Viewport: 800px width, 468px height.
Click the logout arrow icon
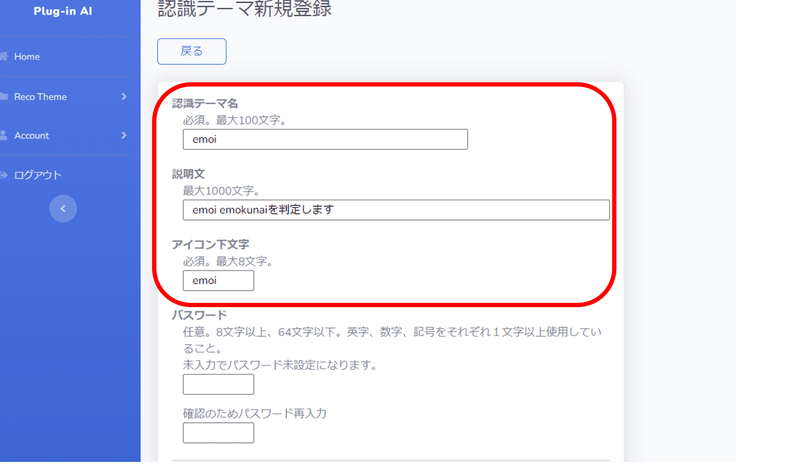[x=4, y=175]
